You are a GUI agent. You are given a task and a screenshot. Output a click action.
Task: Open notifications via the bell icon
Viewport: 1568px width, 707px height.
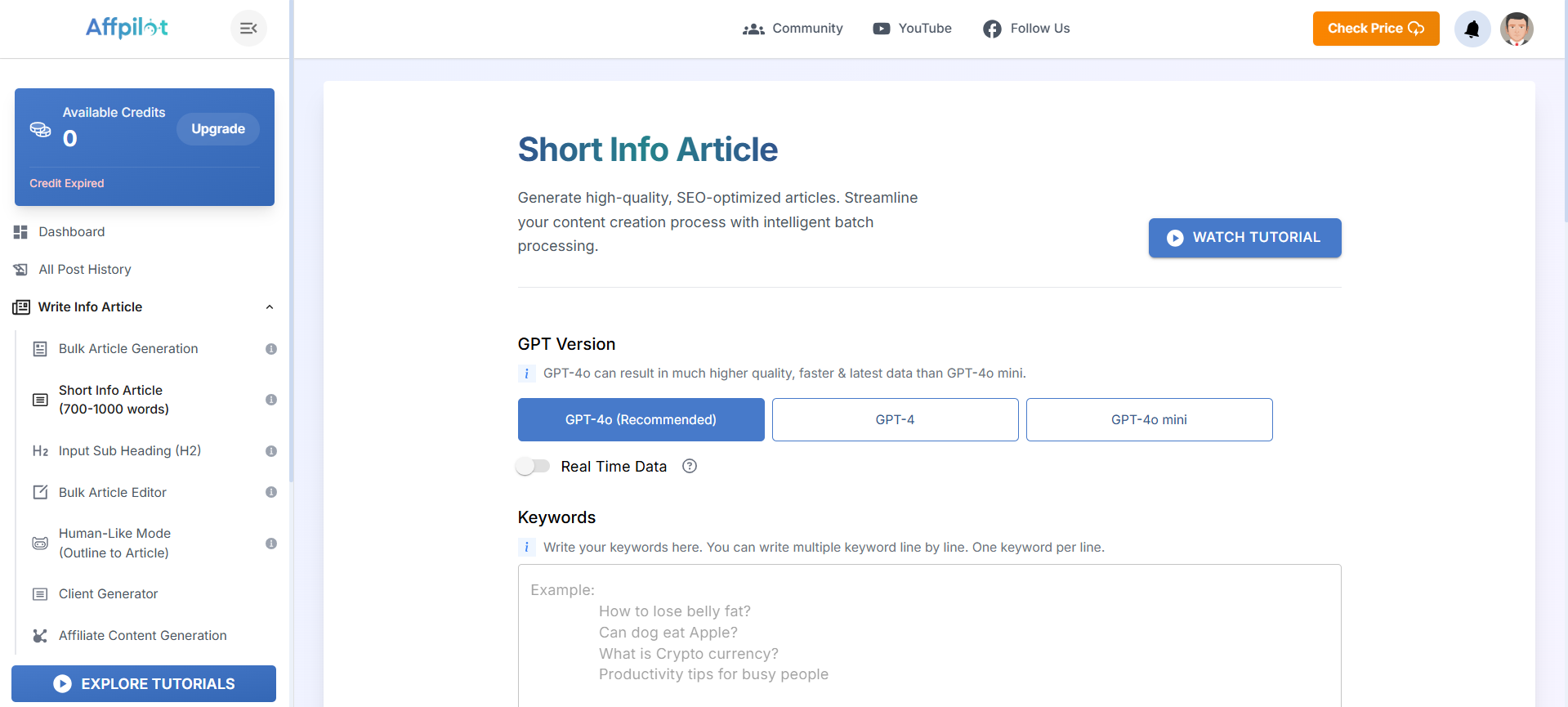click(x=1472, y=29)
